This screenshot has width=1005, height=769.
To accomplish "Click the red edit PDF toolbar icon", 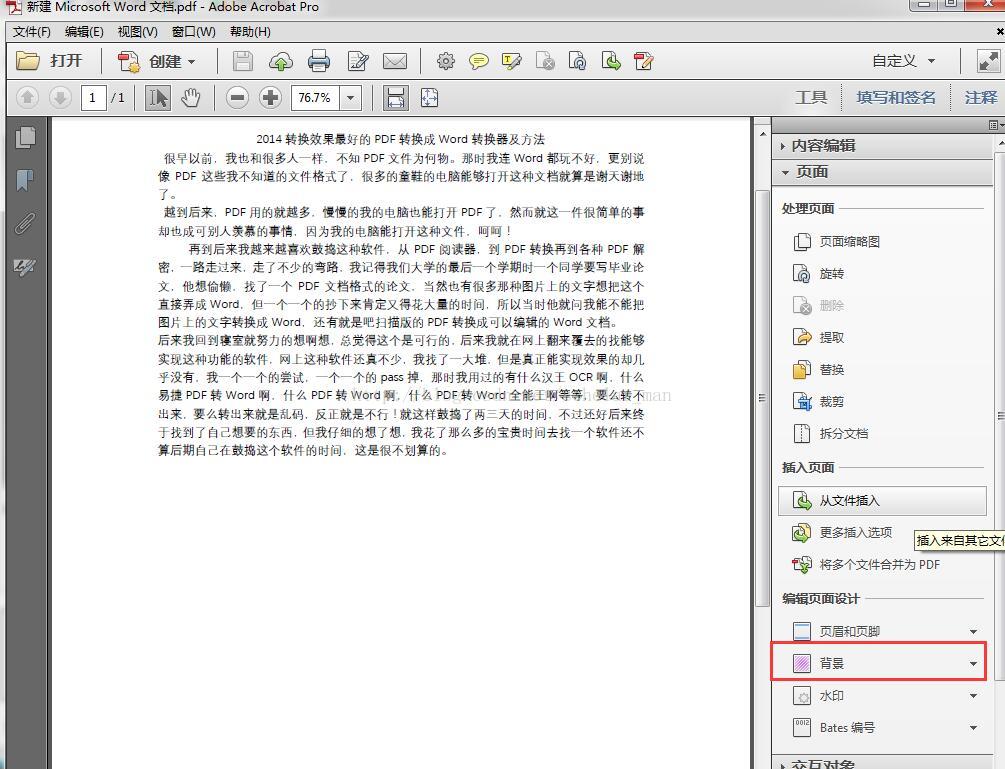I will point(643,62).
